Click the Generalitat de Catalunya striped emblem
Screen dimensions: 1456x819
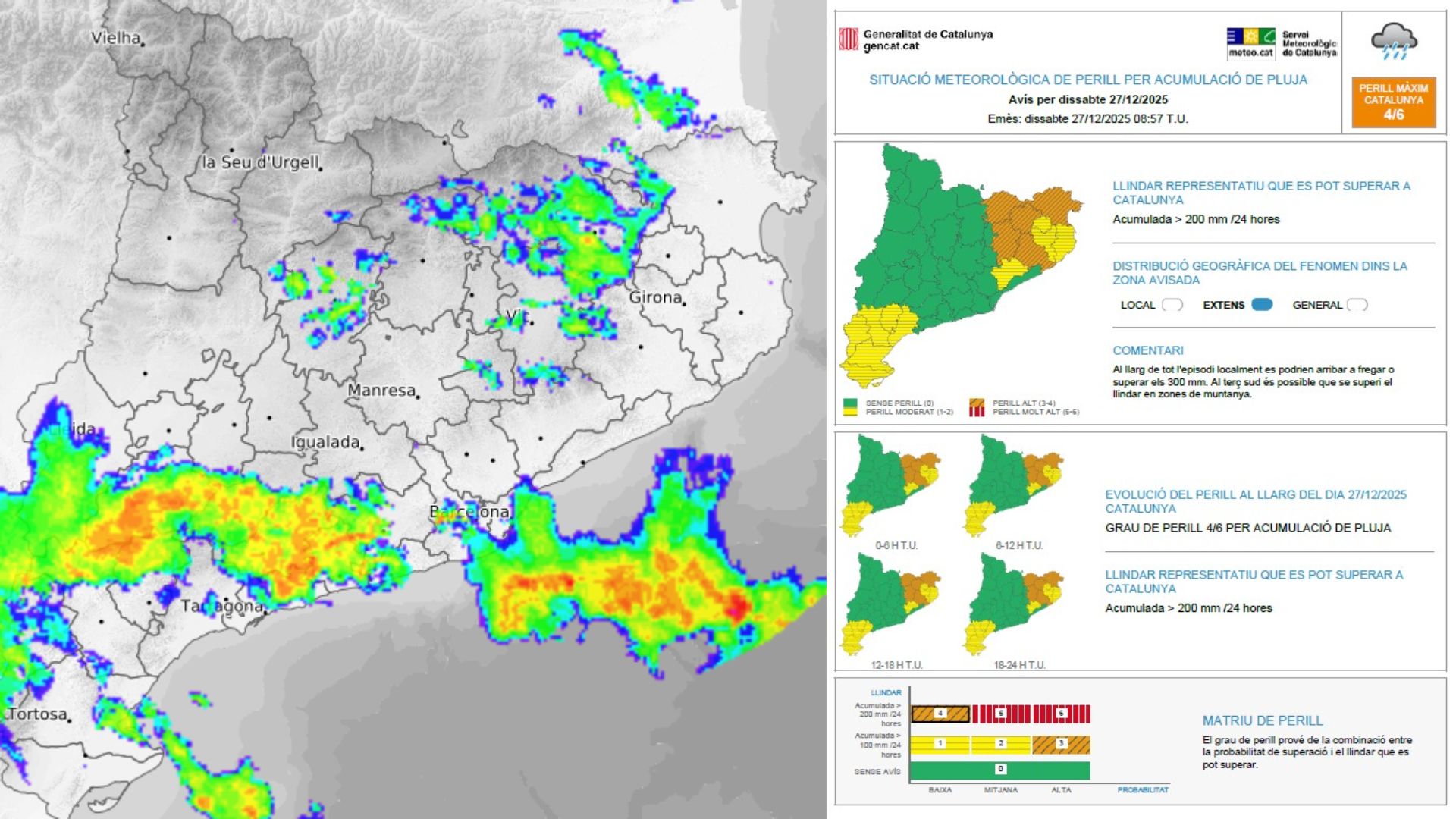849,39
